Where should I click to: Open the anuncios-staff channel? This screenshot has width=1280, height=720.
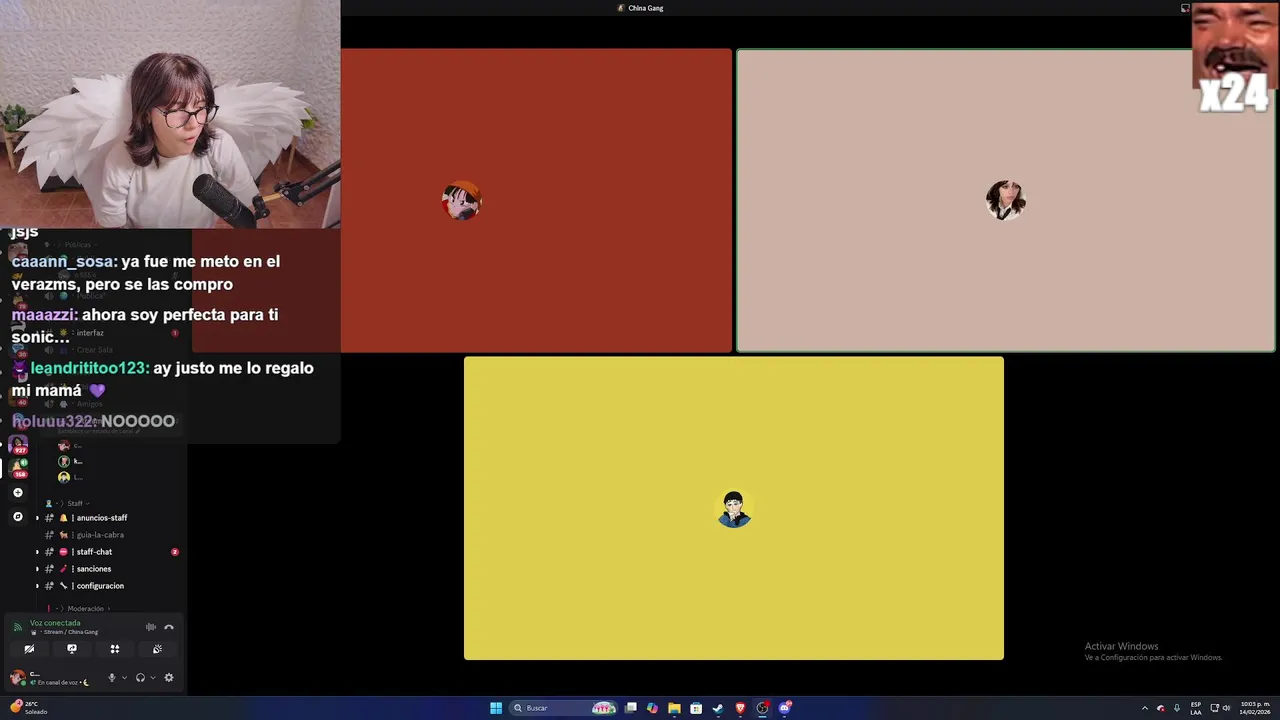click(101, 518)
